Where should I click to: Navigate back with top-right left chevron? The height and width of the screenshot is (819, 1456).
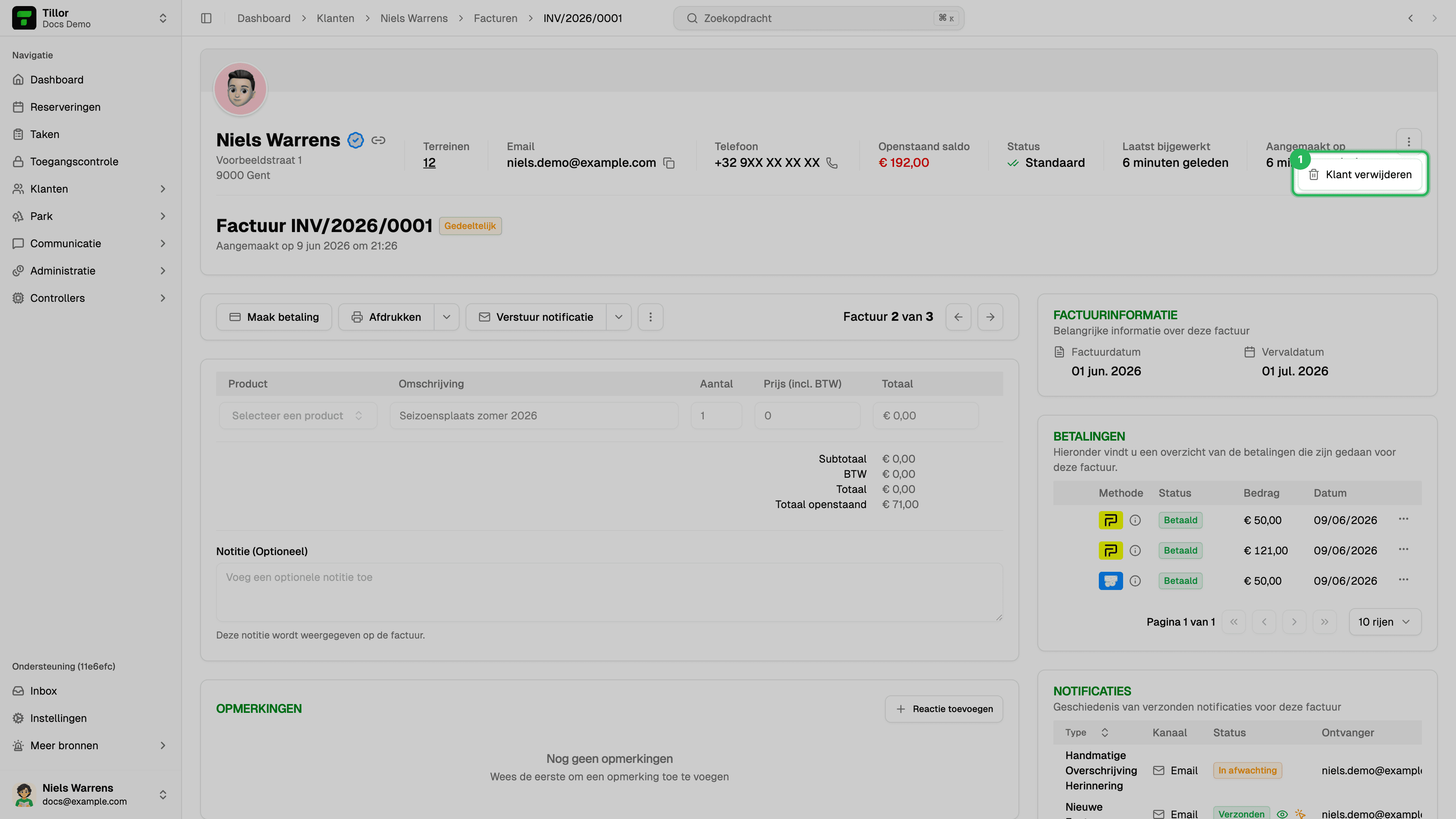(x=1411, y=18)
